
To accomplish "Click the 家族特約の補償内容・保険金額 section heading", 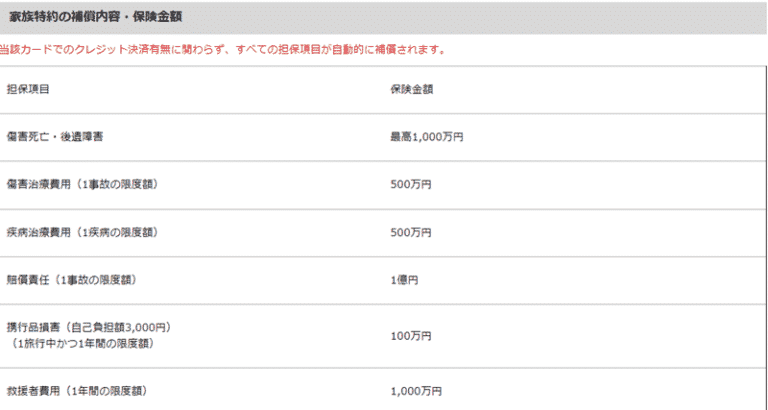I will [96, 17].
